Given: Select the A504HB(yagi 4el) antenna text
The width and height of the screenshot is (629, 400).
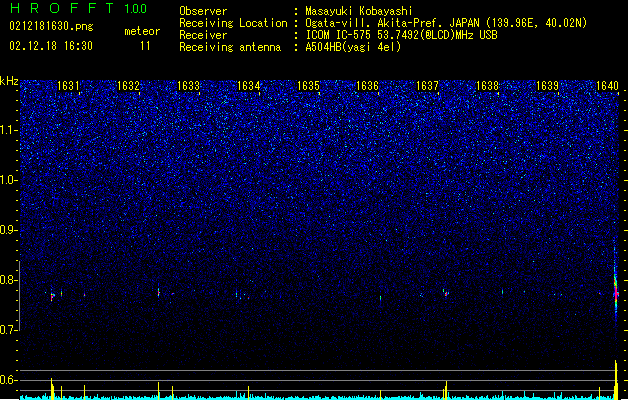Looking at the screenshot, I should tap(353, 47).
